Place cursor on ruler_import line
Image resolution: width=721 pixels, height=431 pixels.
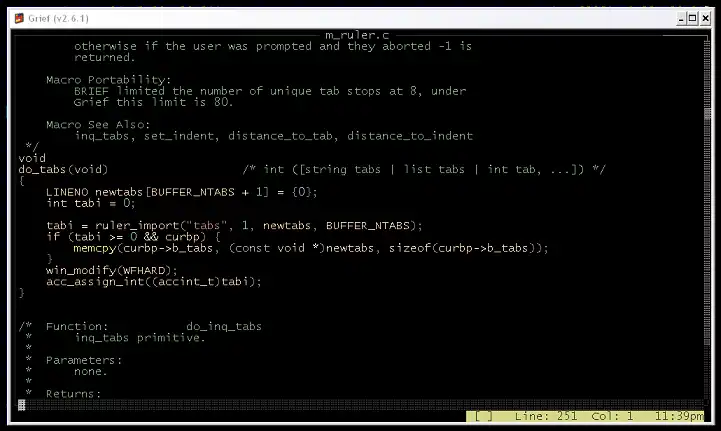234,225
